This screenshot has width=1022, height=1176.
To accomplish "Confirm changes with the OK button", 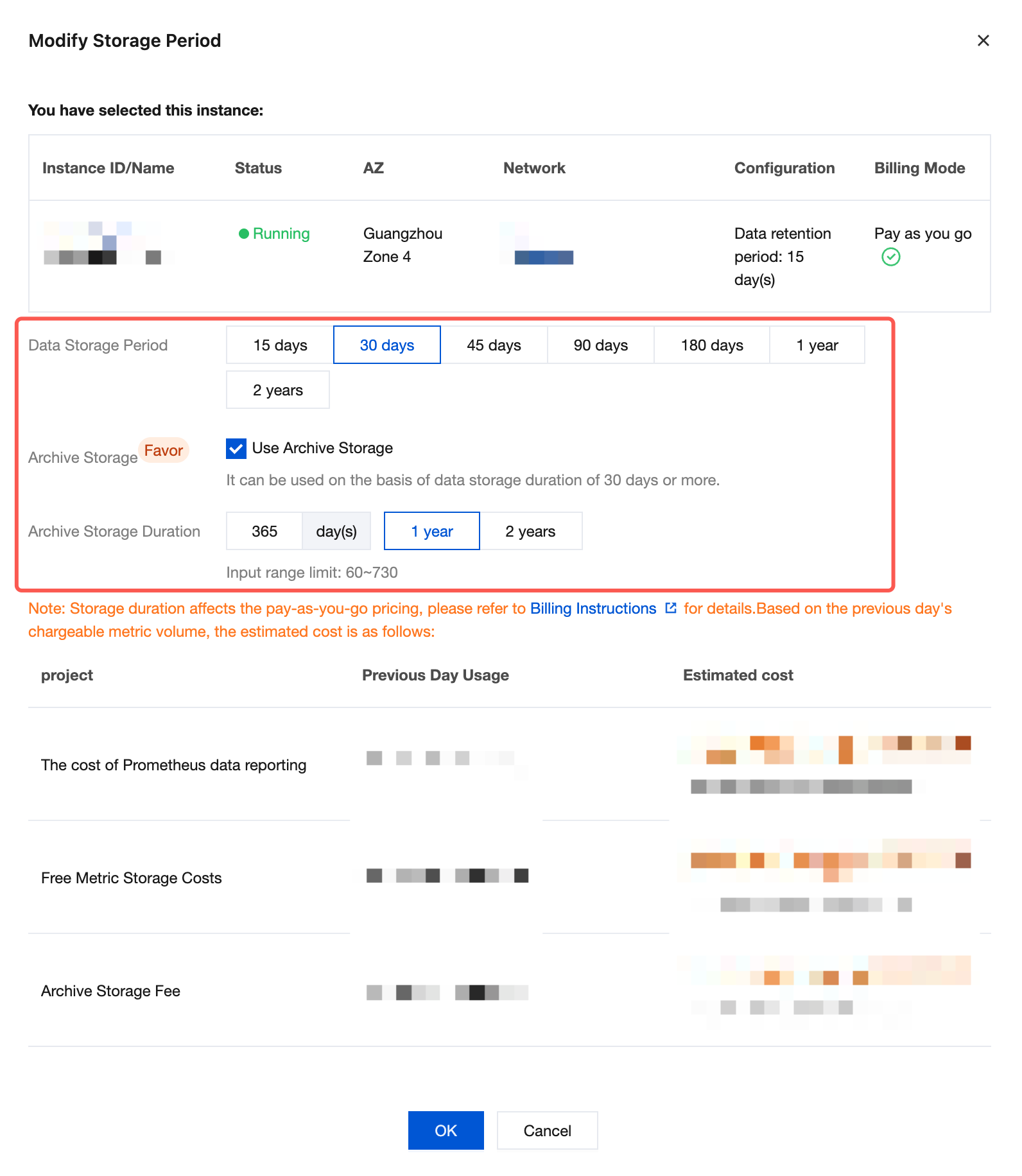I will (x=446, y=1130).
